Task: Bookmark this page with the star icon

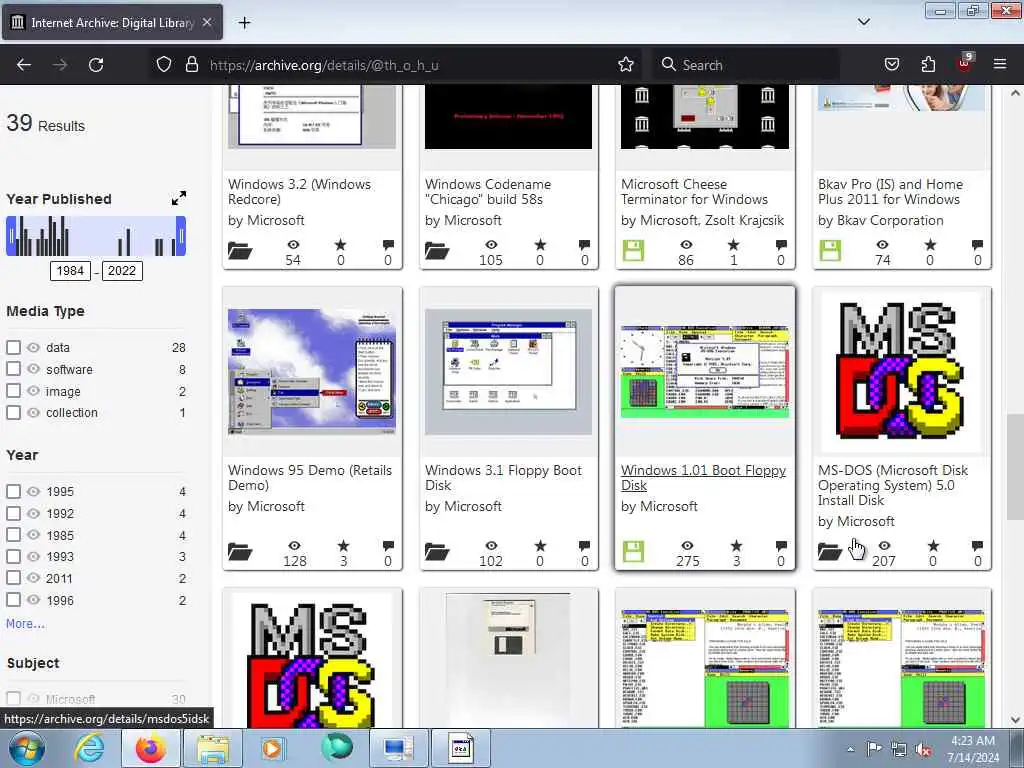Action: pos(626,65)
